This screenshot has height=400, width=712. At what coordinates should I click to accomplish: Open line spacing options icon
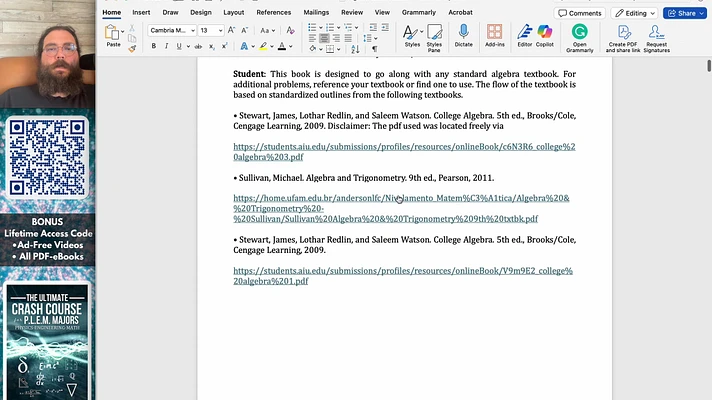click(x=368, y=39)
